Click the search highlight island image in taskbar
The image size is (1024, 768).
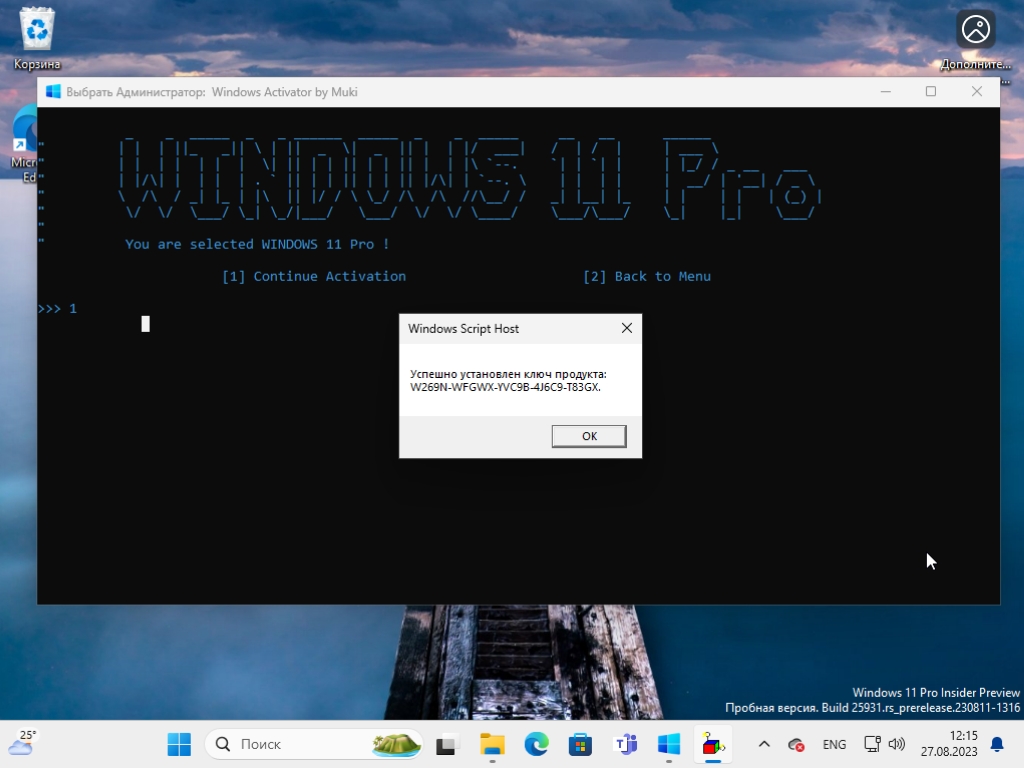pos(396,744)
